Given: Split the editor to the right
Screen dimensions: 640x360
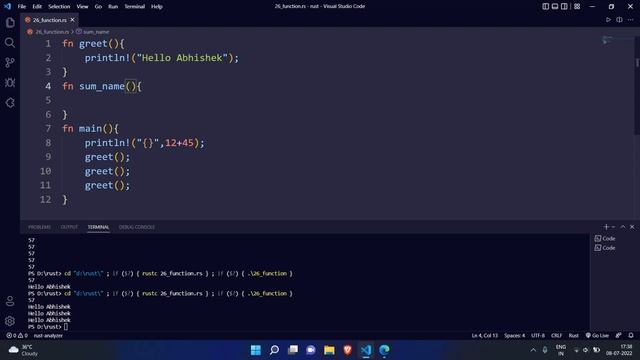Looking at the screenshot, I should (x=619, y=20).
